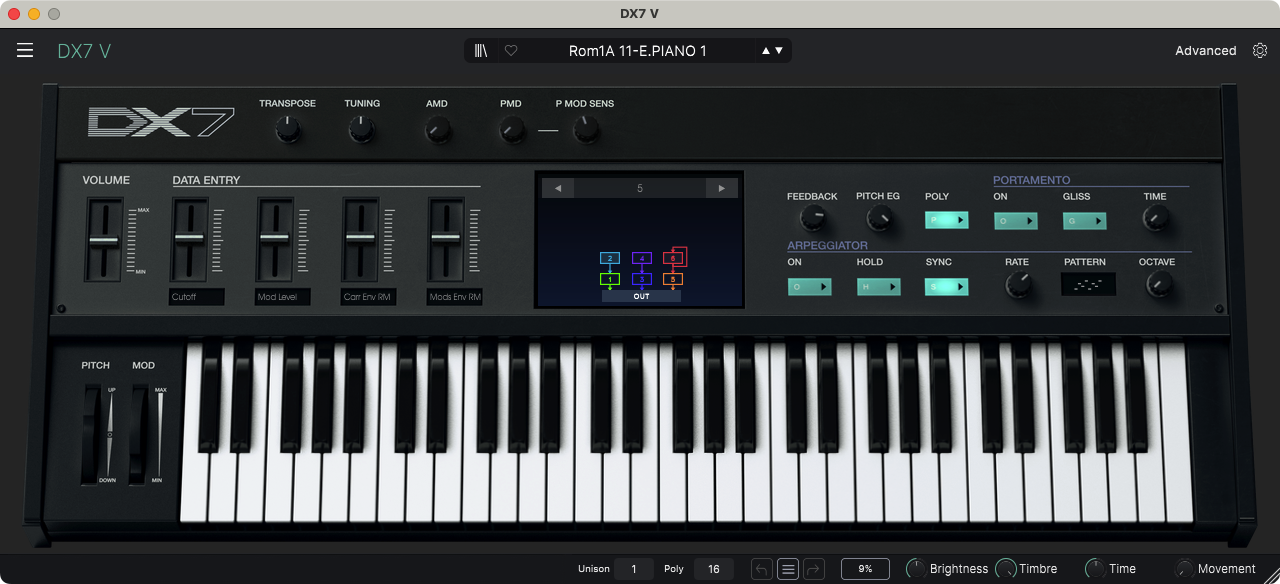This screenshot has height=584, width=1280.
Task: Toggle the Arpeggiator HOLD switch
Action: pyautogui.click(x=878, y=287)
